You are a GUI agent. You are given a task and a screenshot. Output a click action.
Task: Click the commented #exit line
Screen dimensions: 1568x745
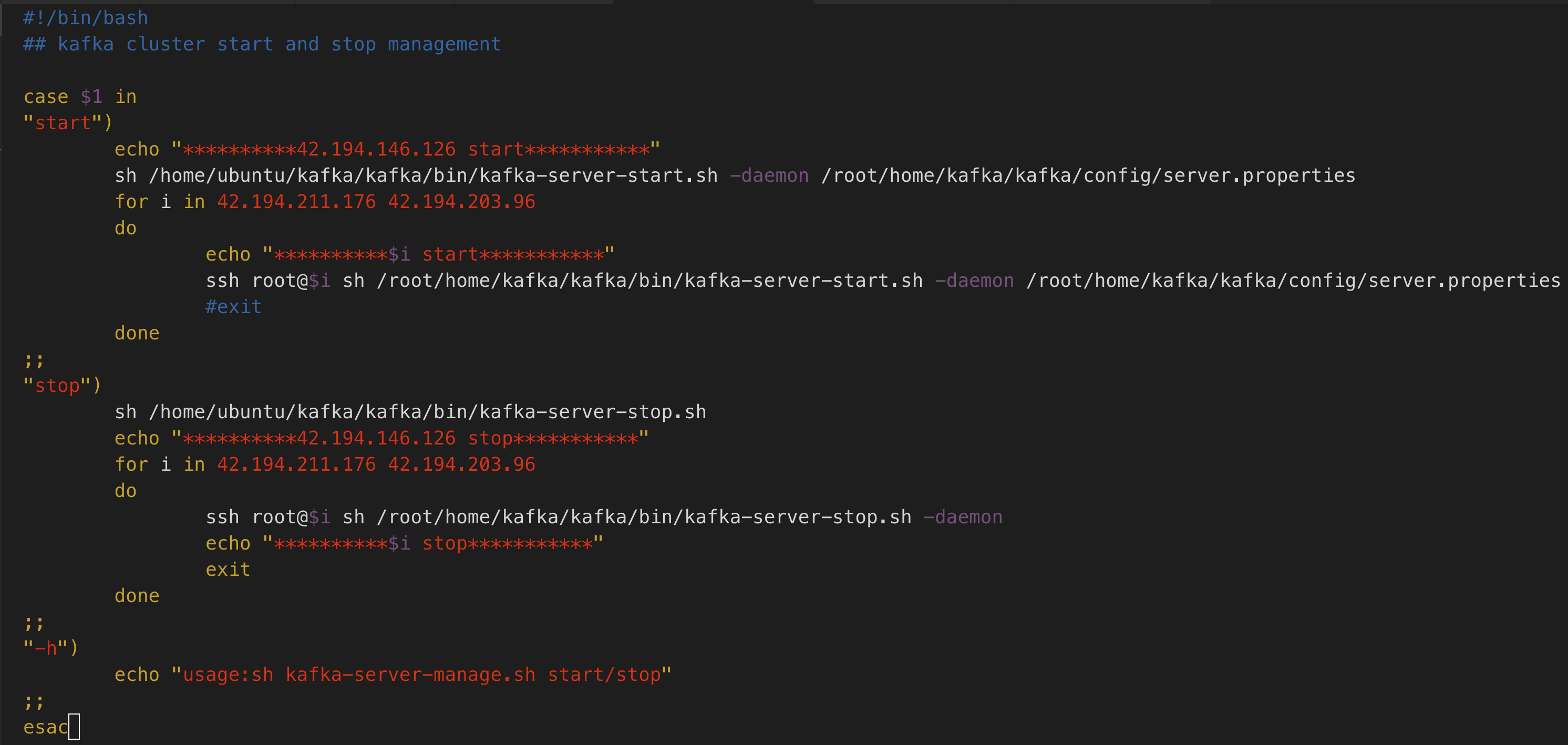pos(233,307)
